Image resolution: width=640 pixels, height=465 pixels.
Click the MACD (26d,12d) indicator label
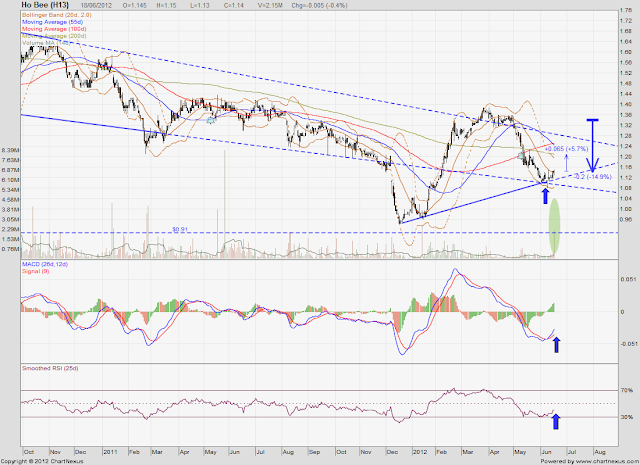pos(44,264)
